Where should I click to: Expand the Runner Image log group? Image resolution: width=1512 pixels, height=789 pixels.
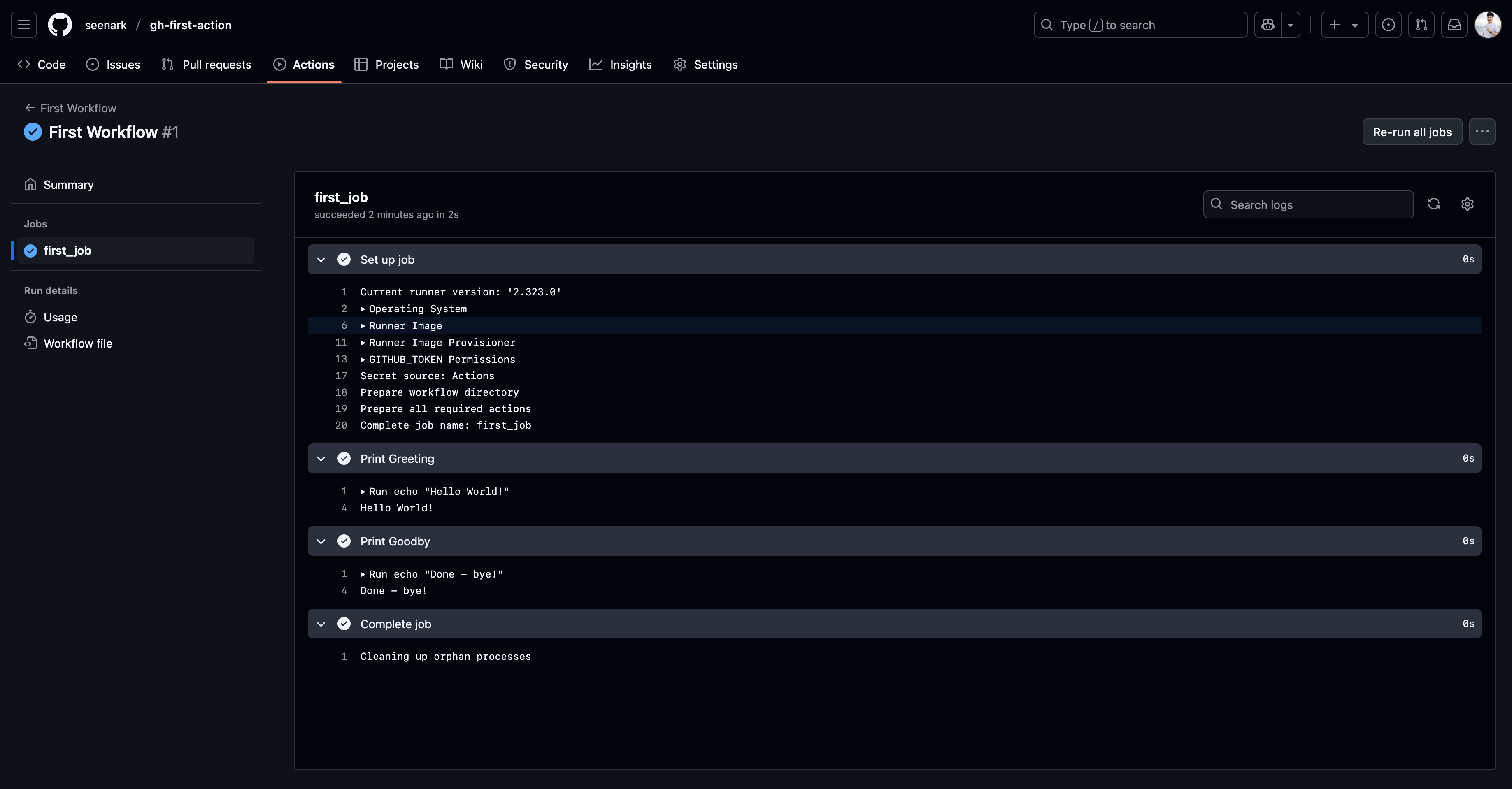(405, 325)
